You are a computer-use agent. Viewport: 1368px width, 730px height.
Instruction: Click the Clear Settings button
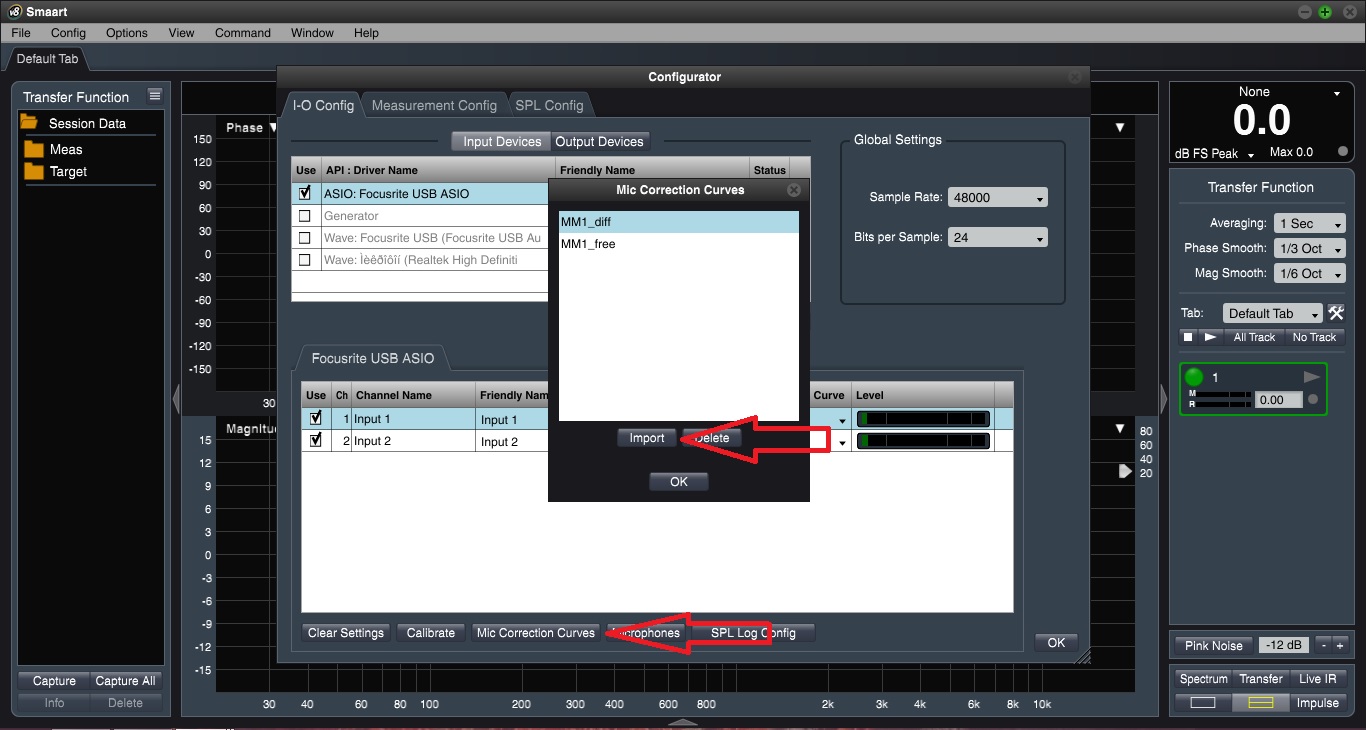[346, 633]
